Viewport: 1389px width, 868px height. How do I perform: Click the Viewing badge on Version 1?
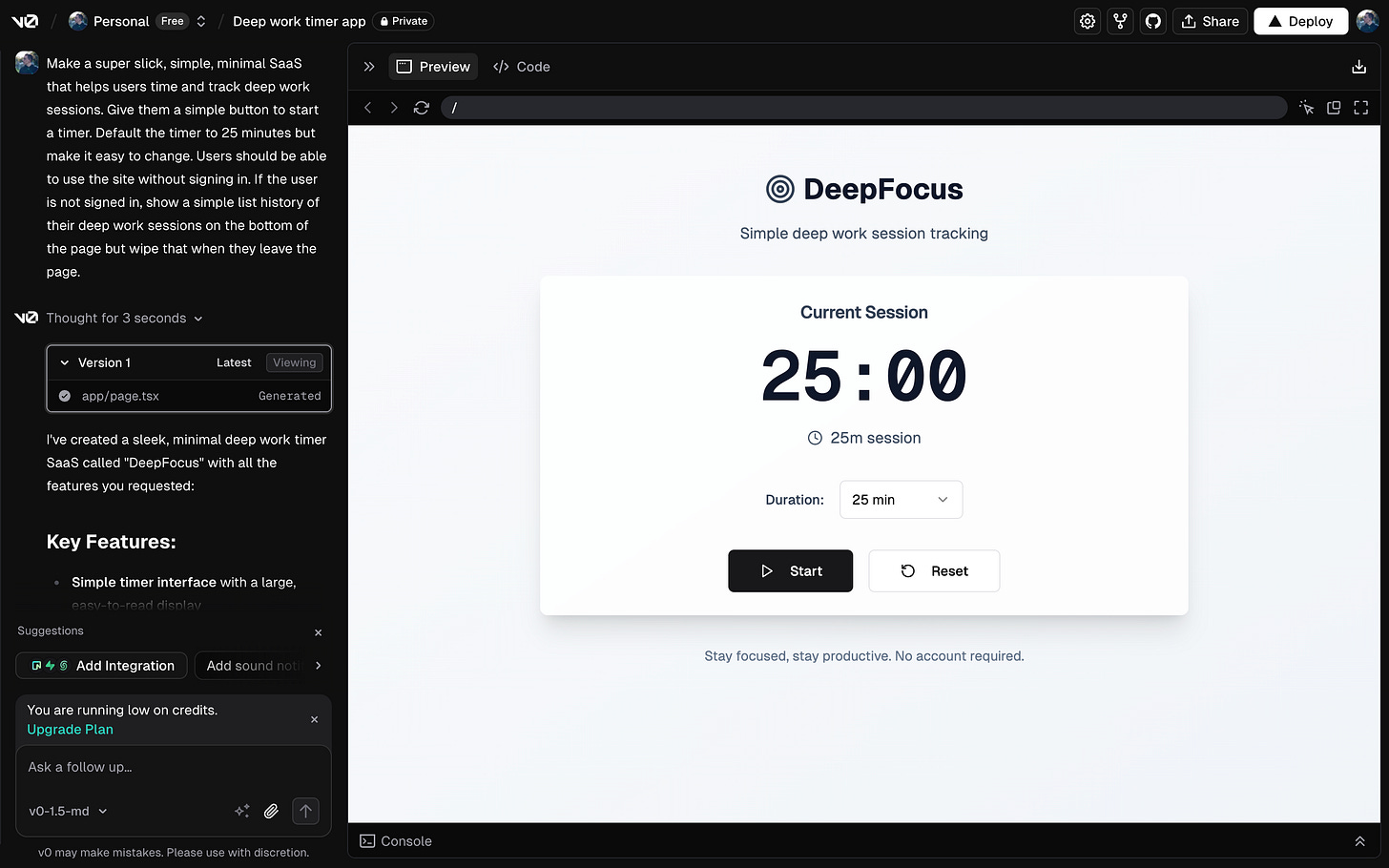tap(294, 362)
